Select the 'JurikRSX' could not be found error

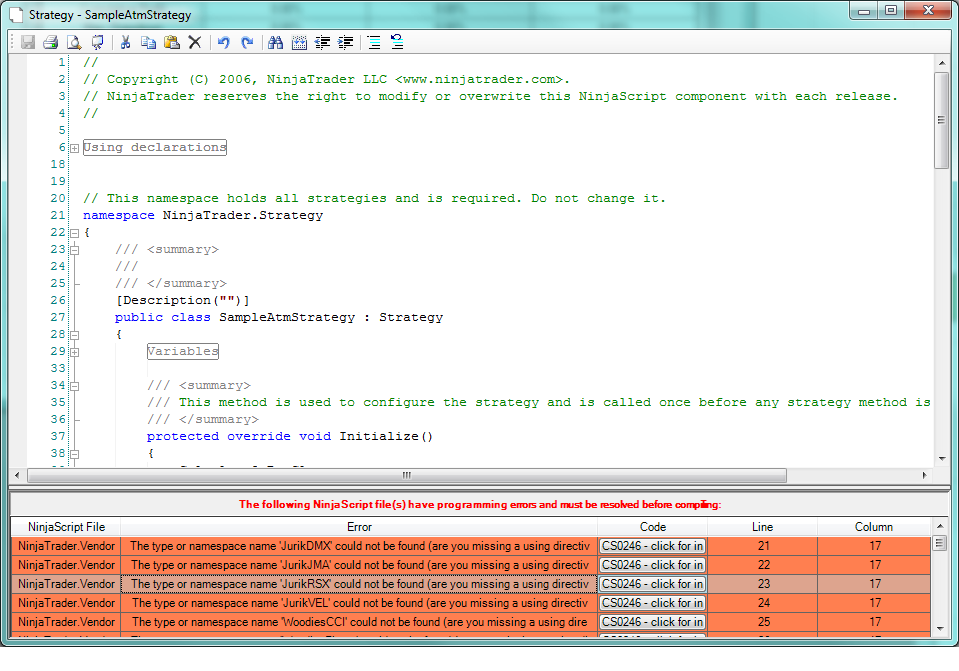click(x=359, y=584)
